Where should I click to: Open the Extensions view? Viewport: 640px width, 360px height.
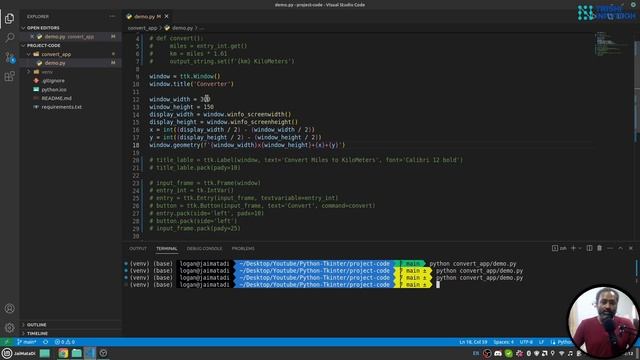[x=9, y=76]
